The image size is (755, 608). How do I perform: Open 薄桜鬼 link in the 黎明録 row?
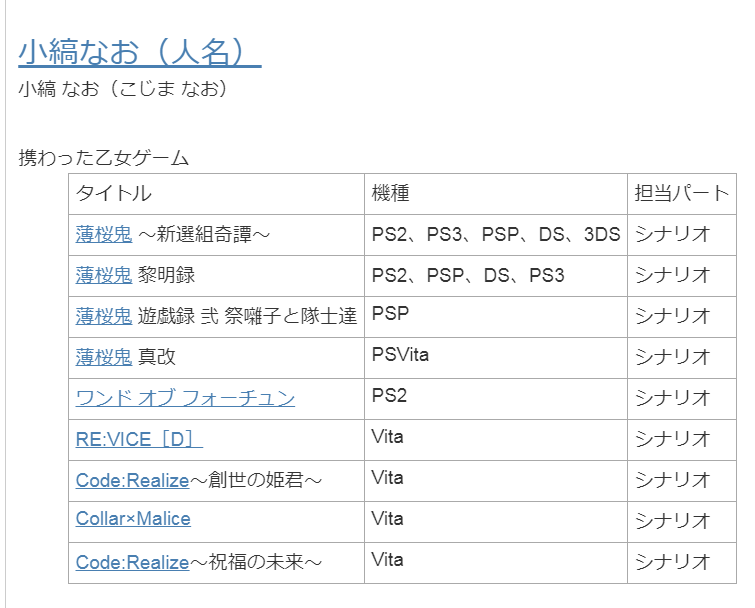tap(104, 276)
